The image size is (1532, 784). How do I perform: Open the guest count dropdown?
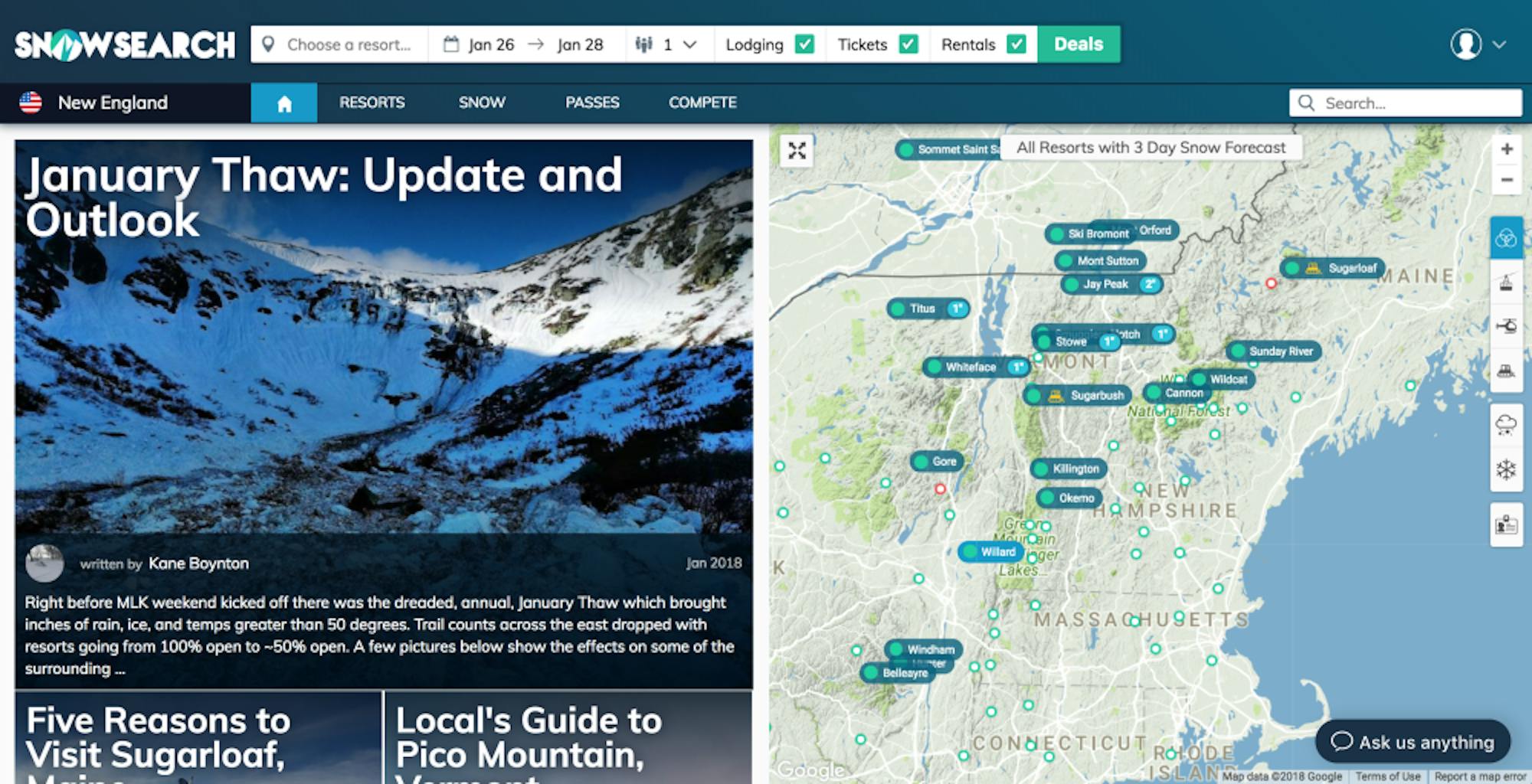click(x=666, y=44)
